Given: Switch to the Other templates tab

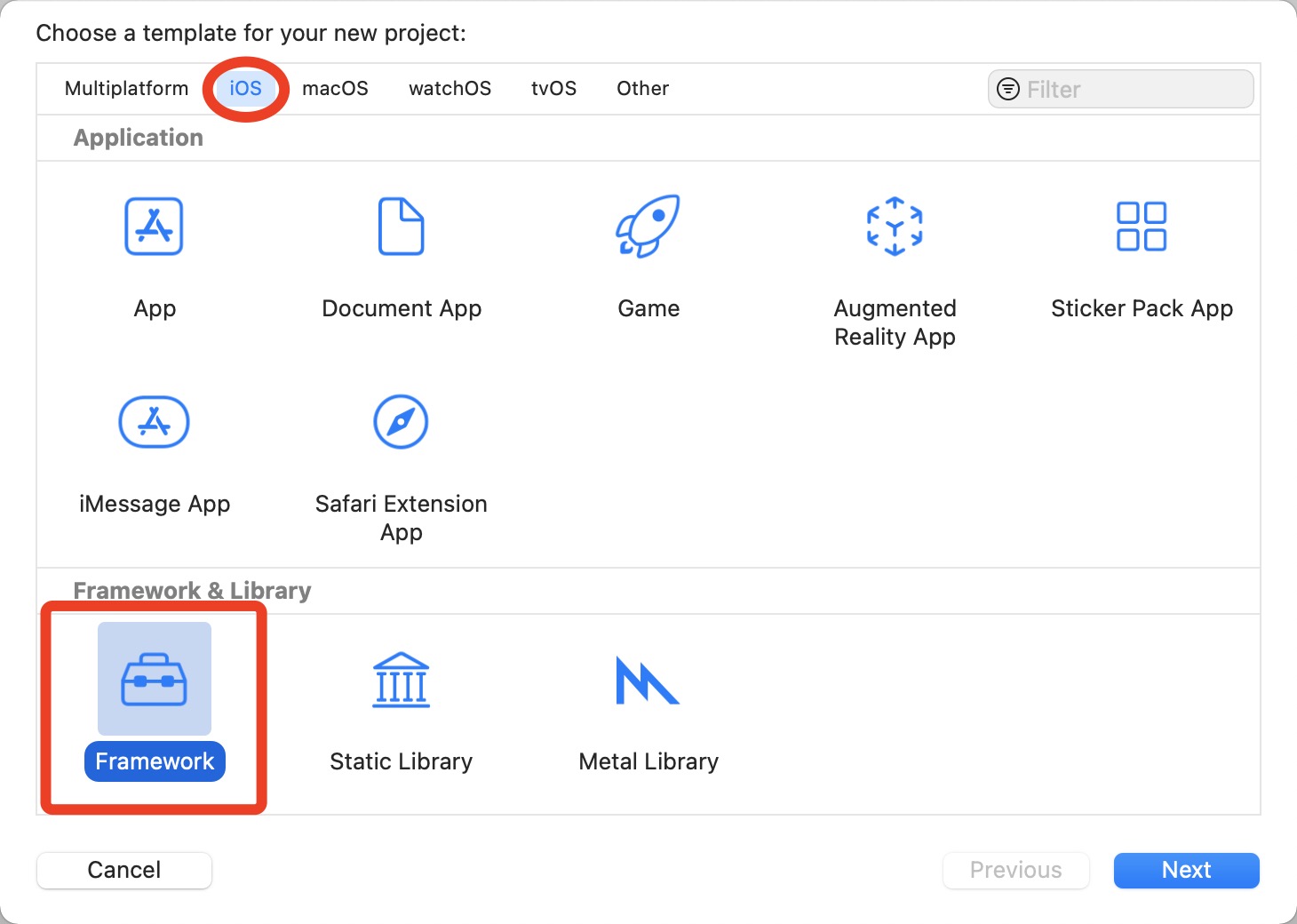Looking at the screenshot, I should 642,88.
